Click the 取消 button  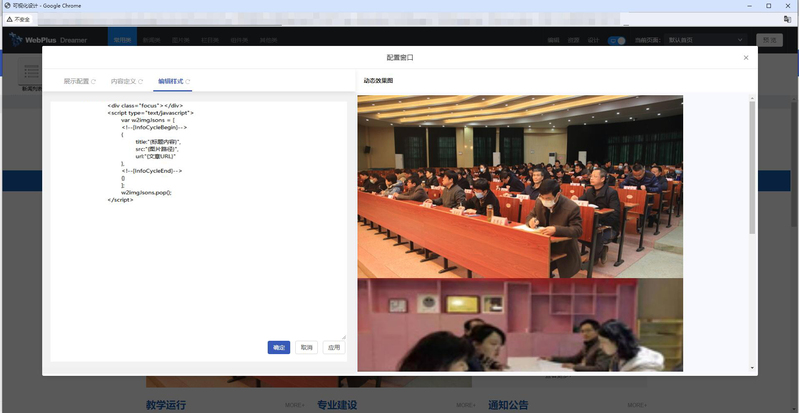coord(306,347)
